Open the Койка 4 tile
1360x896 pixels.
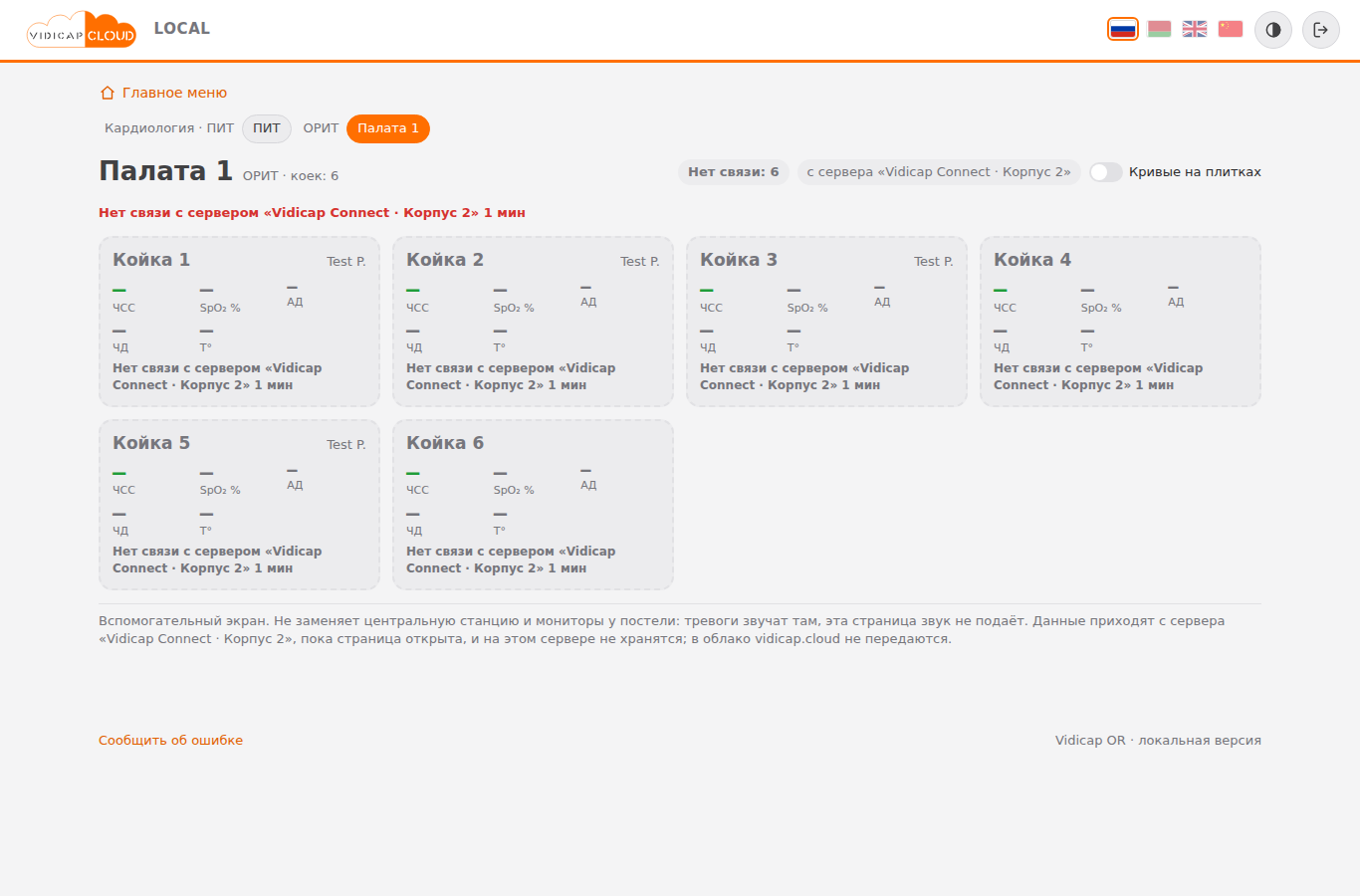click(1120, 322)
